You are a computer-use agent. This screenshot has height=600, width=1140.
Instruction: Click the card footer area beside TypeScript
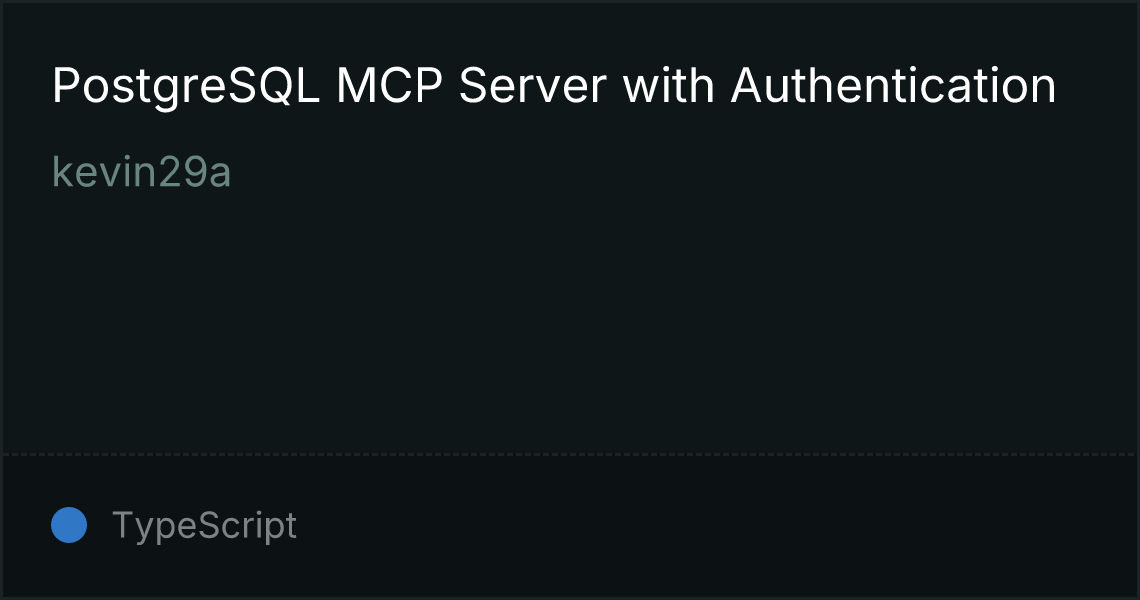pyautogui.click(x=716, y=527)
